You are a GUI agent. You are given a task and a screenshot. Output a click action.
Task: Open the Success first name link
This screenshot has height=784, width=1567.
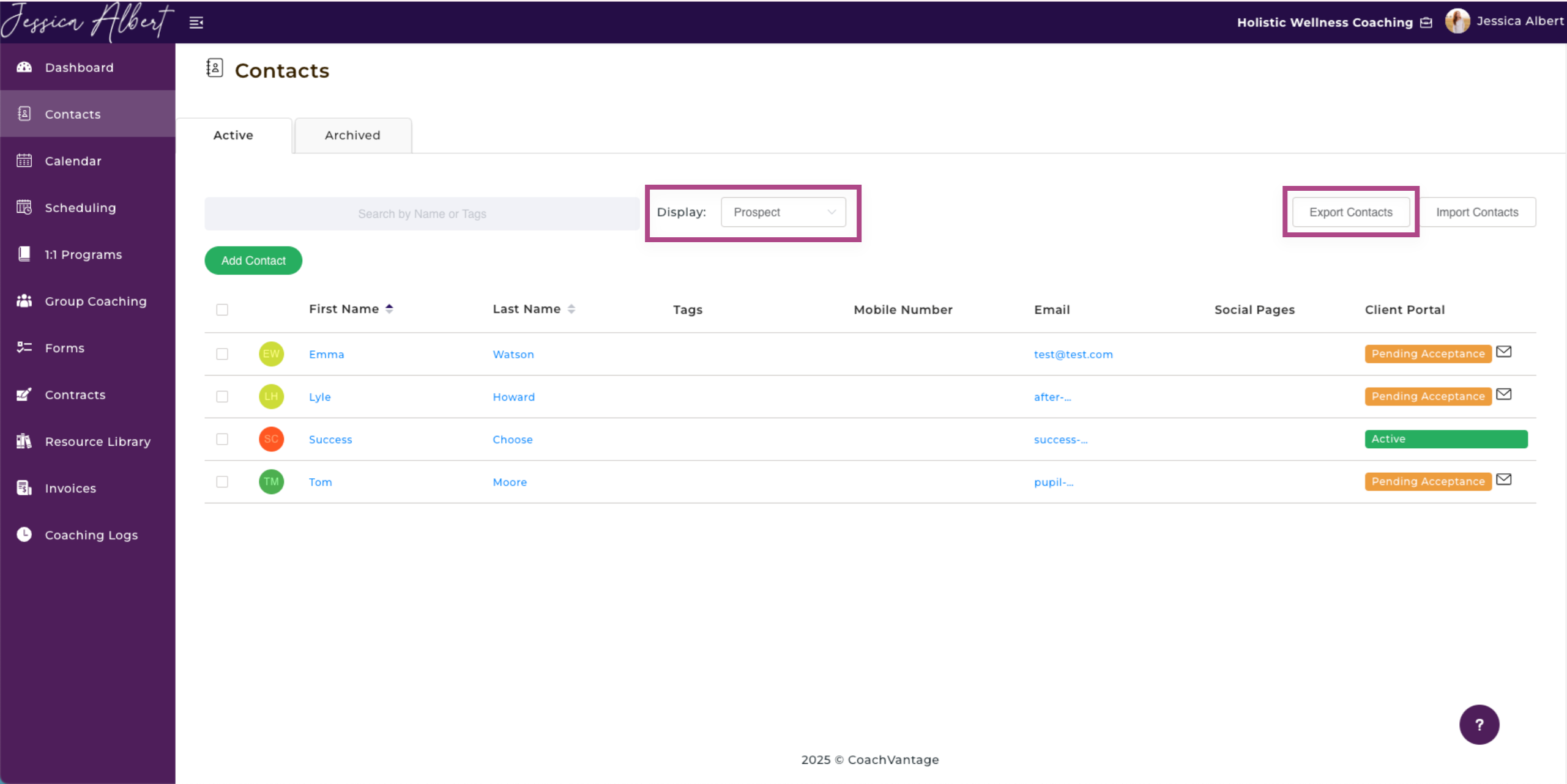pyautogui.click(x=330, y=439)
